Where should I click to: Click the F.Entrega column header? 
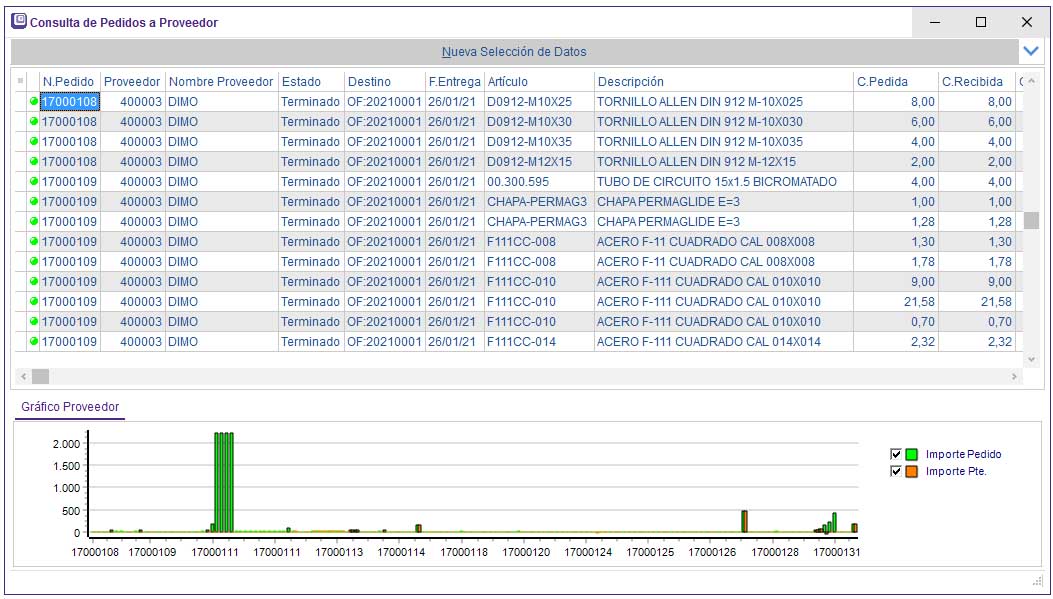(x=454, y=82)
